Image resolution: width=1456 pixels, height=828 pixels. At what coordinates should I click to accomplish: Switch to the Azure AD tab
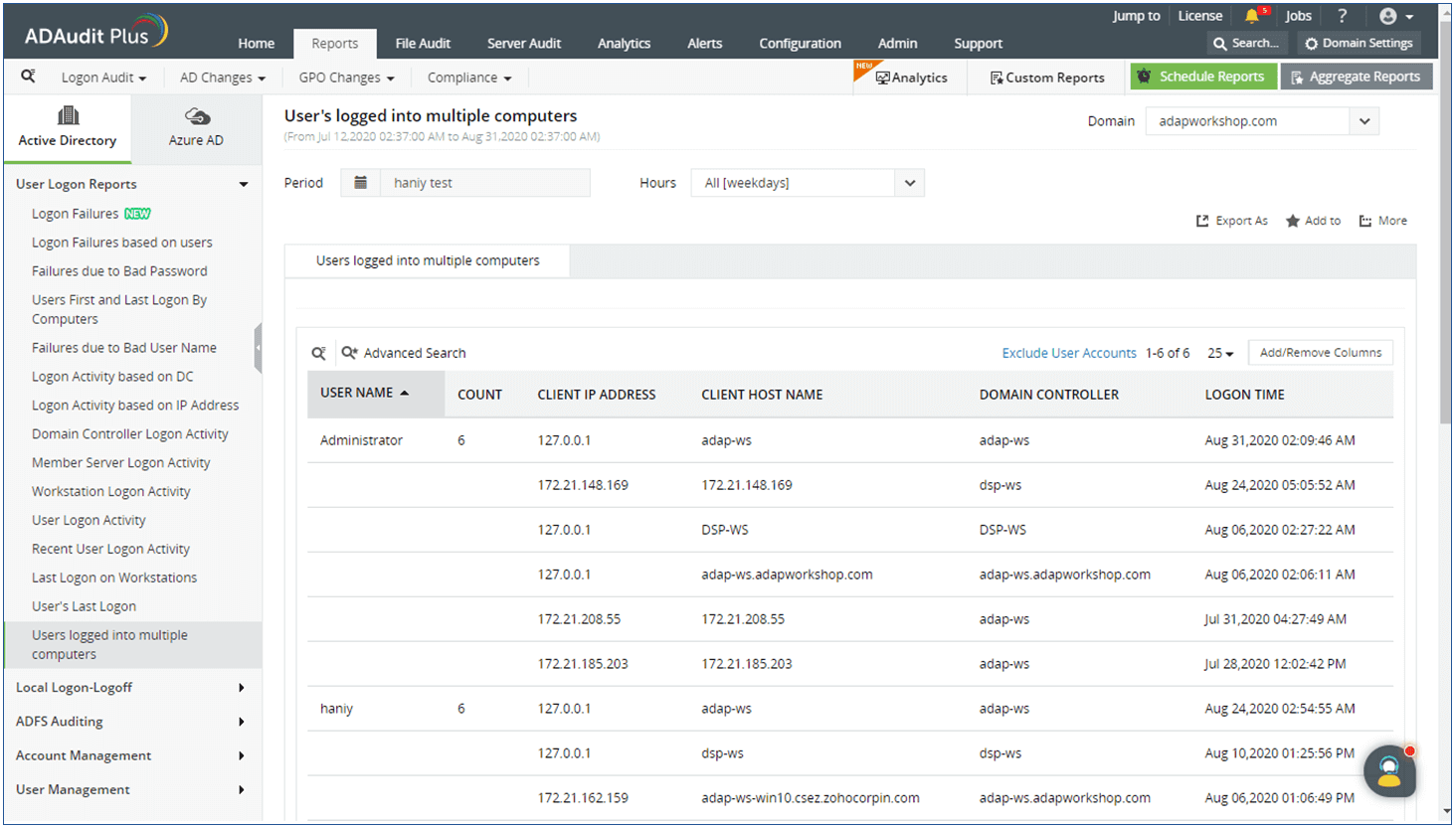(x=196, y=128)
